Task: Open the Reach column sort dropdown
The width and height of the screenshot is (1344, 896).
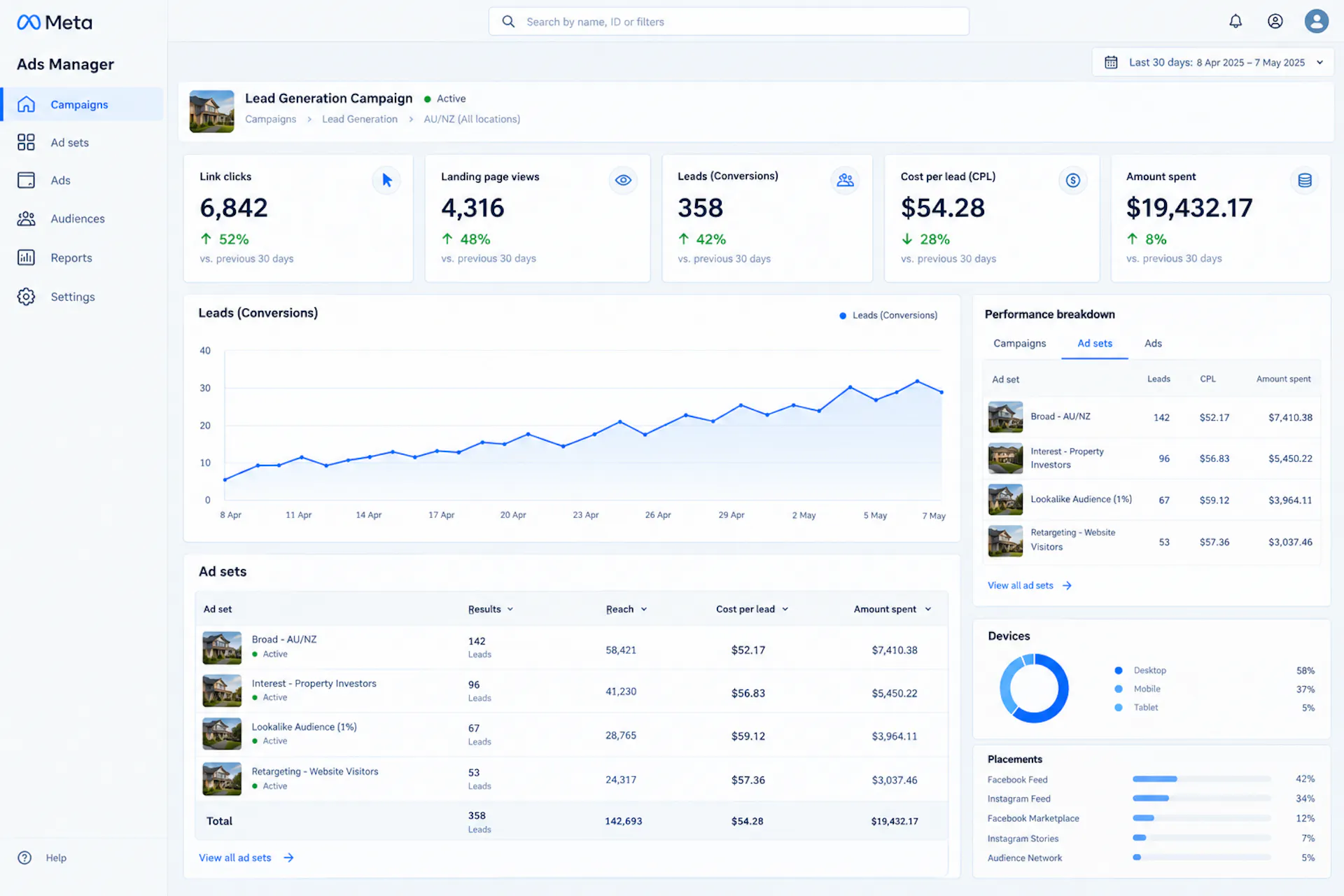Action: [643, 609]
